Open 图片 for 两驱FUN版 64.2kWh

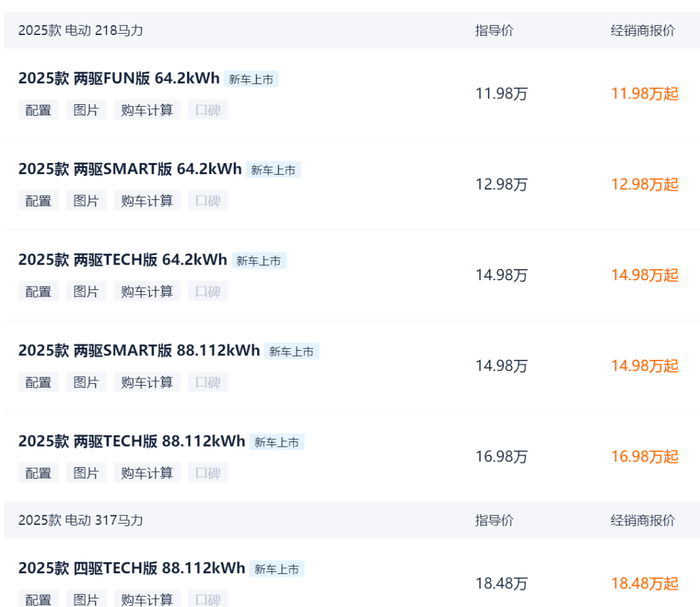(x=86, y=110)
